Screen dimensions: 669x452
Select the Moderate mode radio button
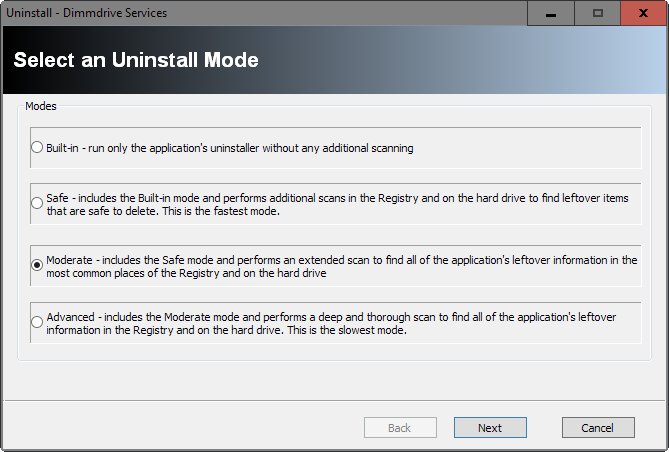[37, 265]
